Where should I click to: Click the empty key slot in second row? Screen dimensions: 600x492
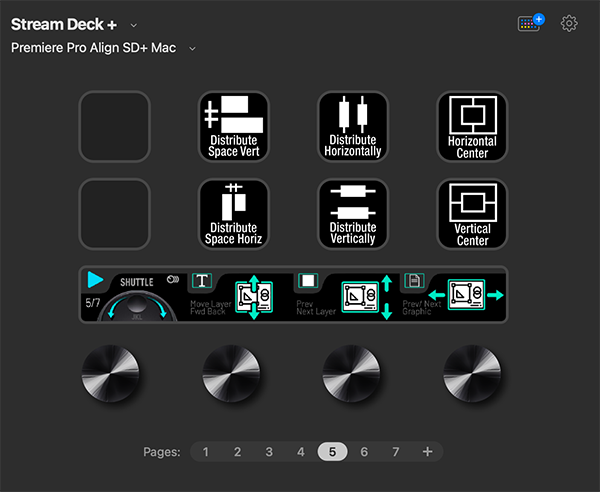pos(114,214)
